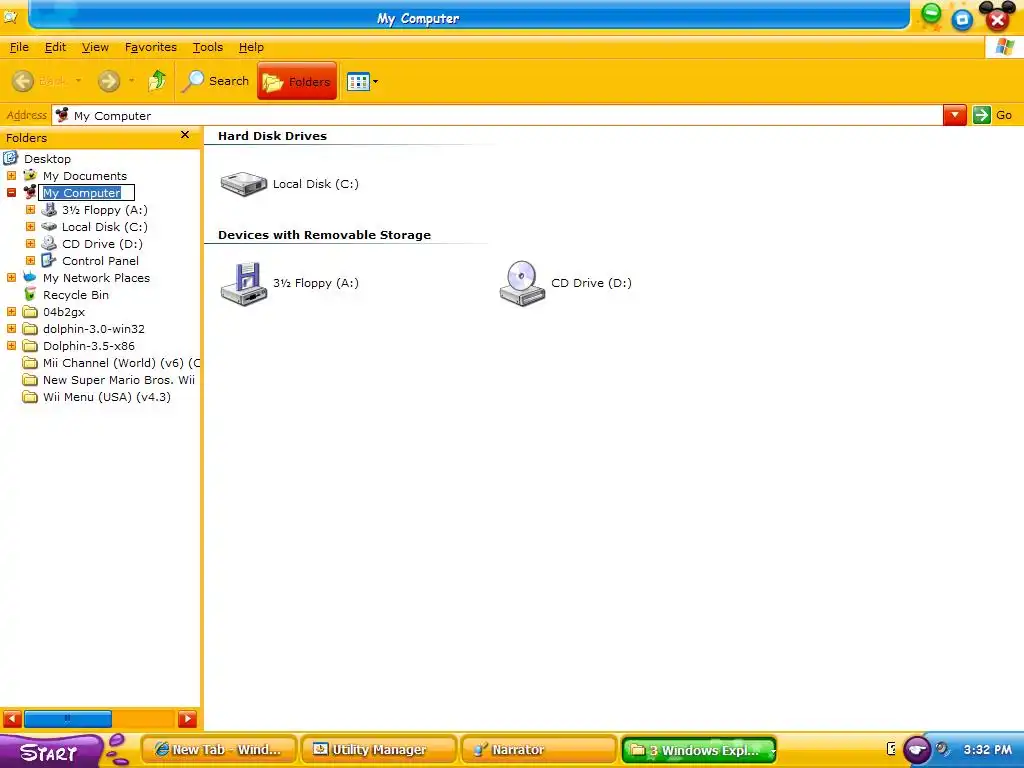Open Windows Explorer taskbar group
This screenshot has width=1024, height=768.
[699, 750]
